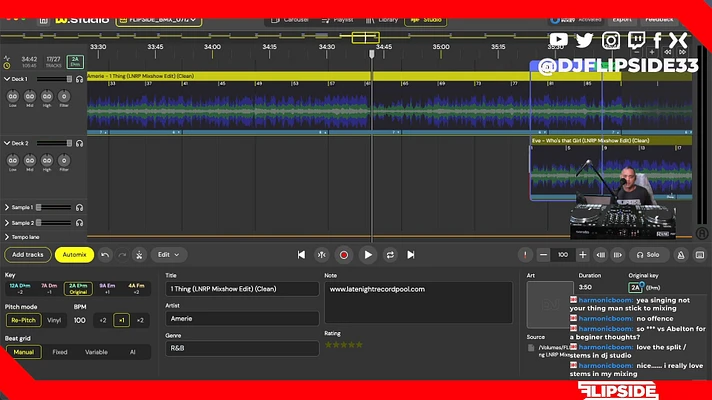Decrease zoom with the minus button
The image size is (712, 400).
point(543,255)
